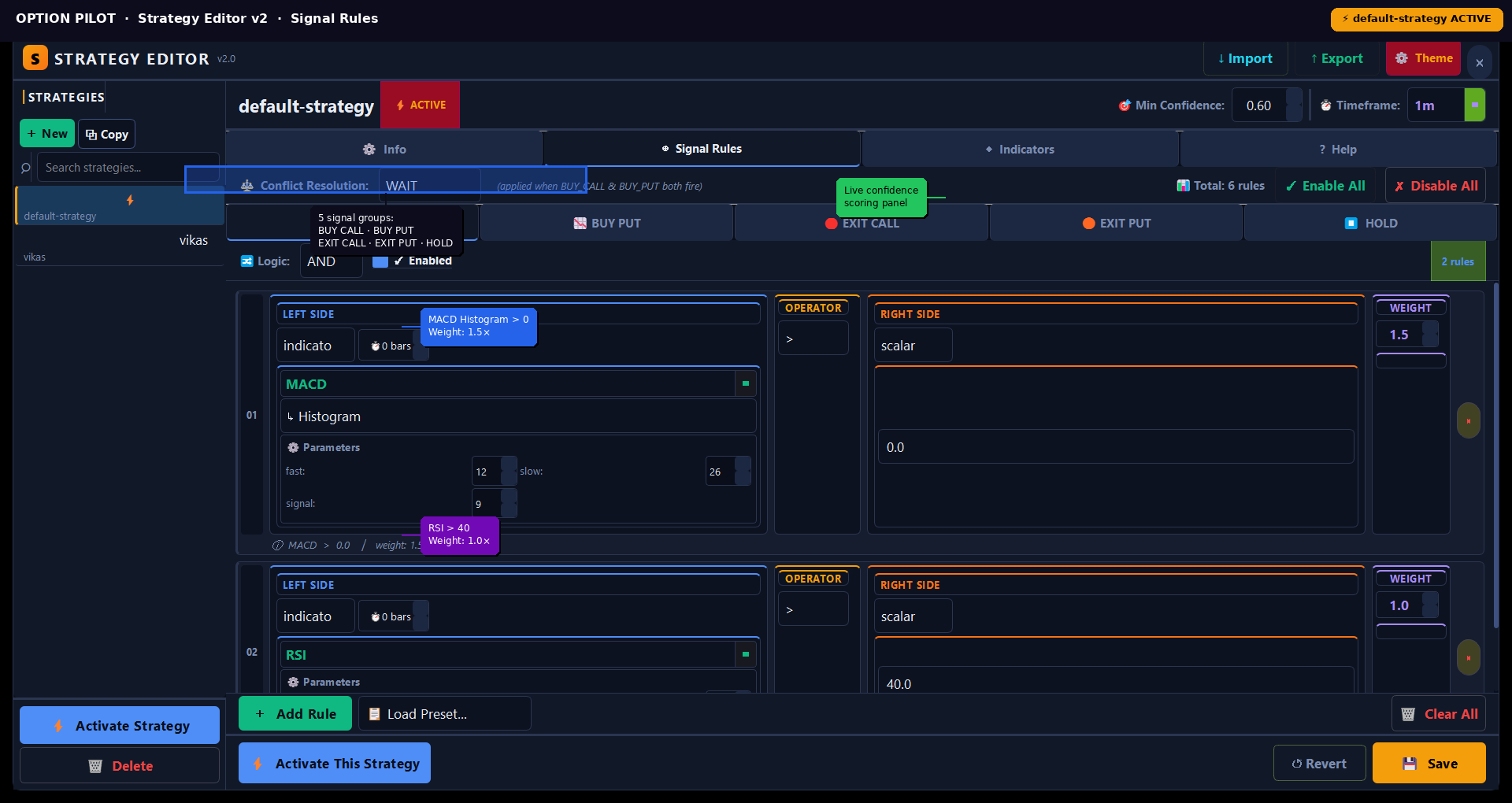Open rule 01 operator dropdown
The width and height of the screenshot is (1512, 803).
(813, 339)
